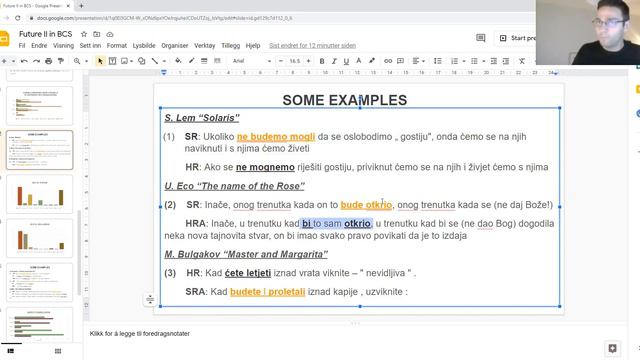Click the border color pencil icon
Viewport: 640px width, 360px height.
(191, 61)
